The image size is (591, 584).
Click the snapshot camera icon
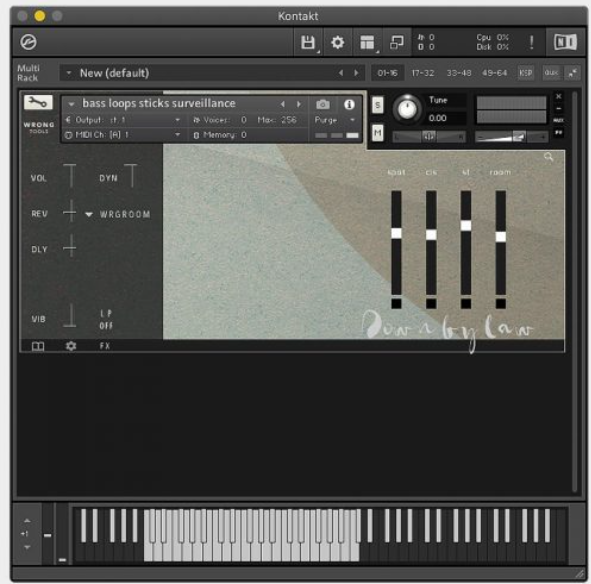(323, 104)
